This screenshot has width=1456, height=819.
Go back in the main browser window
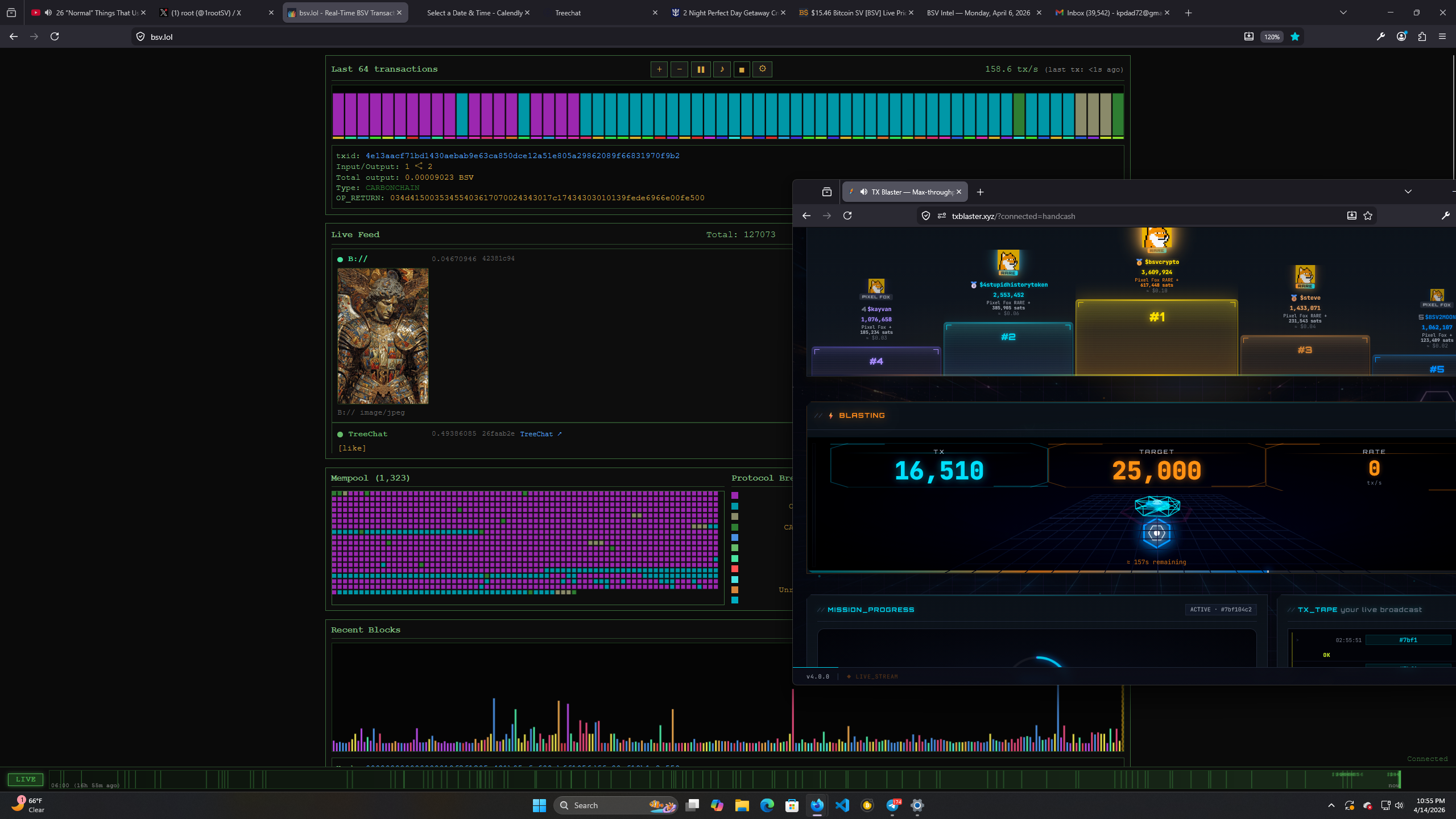14,36
